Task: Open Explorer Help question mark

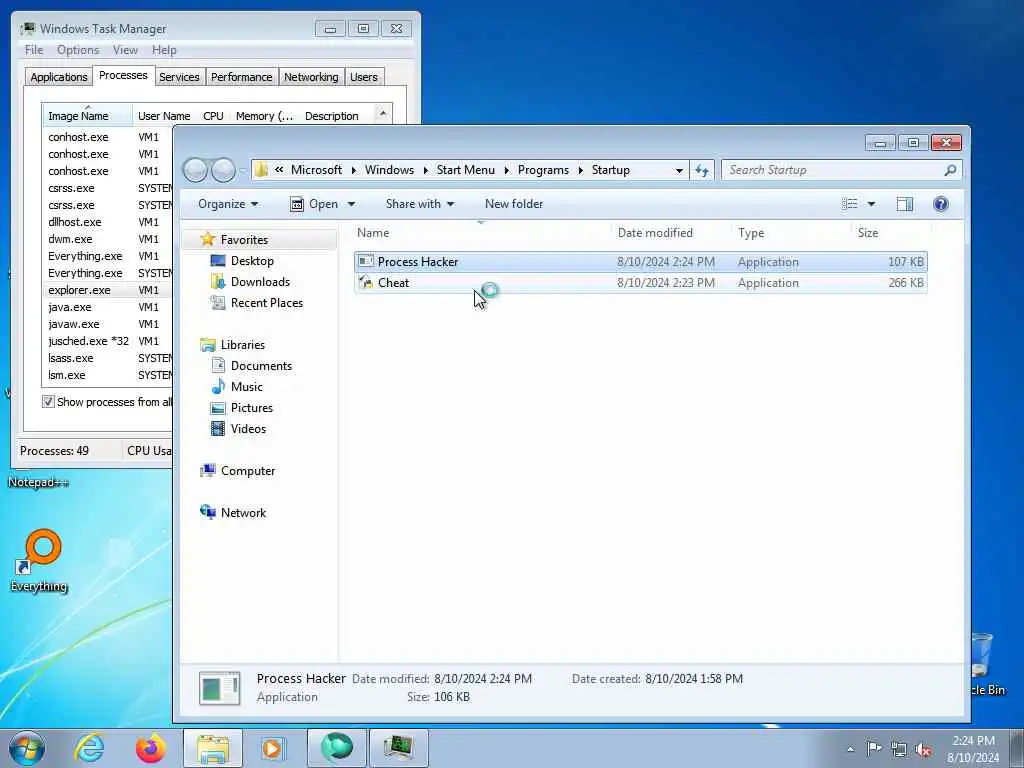Action: pyautogui.click(x=940, y=204)
